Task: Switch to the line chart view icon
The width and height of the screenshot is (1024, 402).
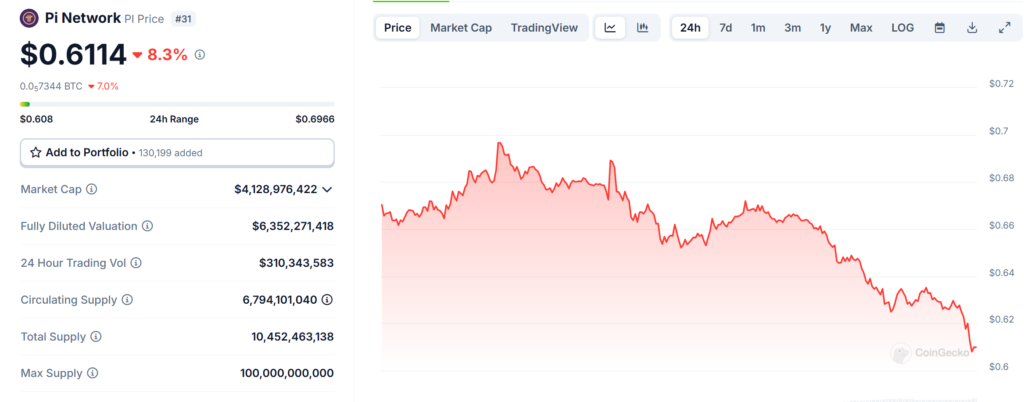Action: coord(610,27)
